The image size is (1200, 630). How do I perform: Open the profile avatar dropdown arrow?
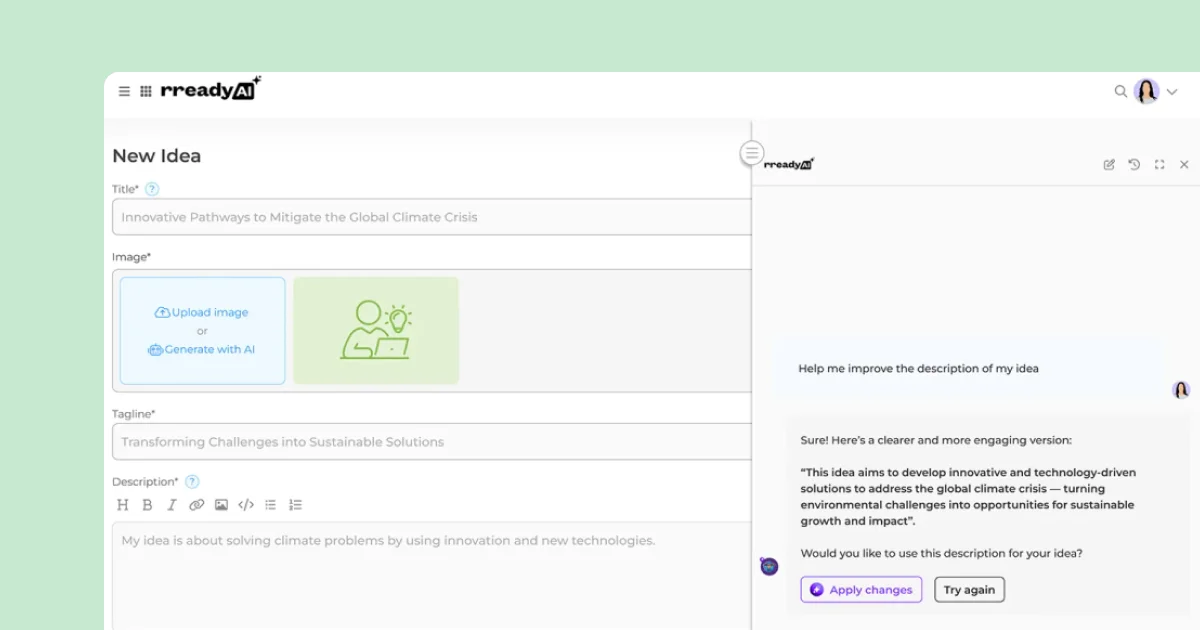click(1172, 91)
